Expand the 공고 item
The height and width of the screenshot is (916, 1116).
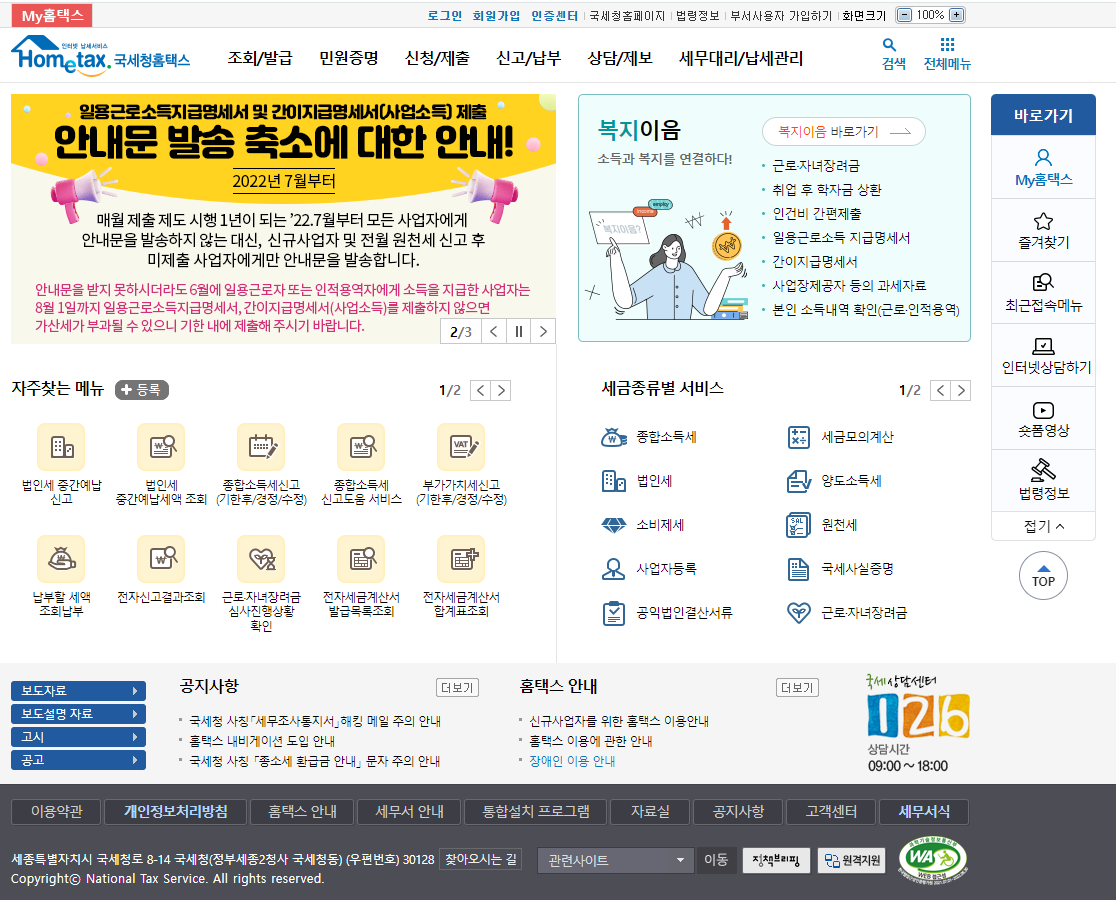78,760
